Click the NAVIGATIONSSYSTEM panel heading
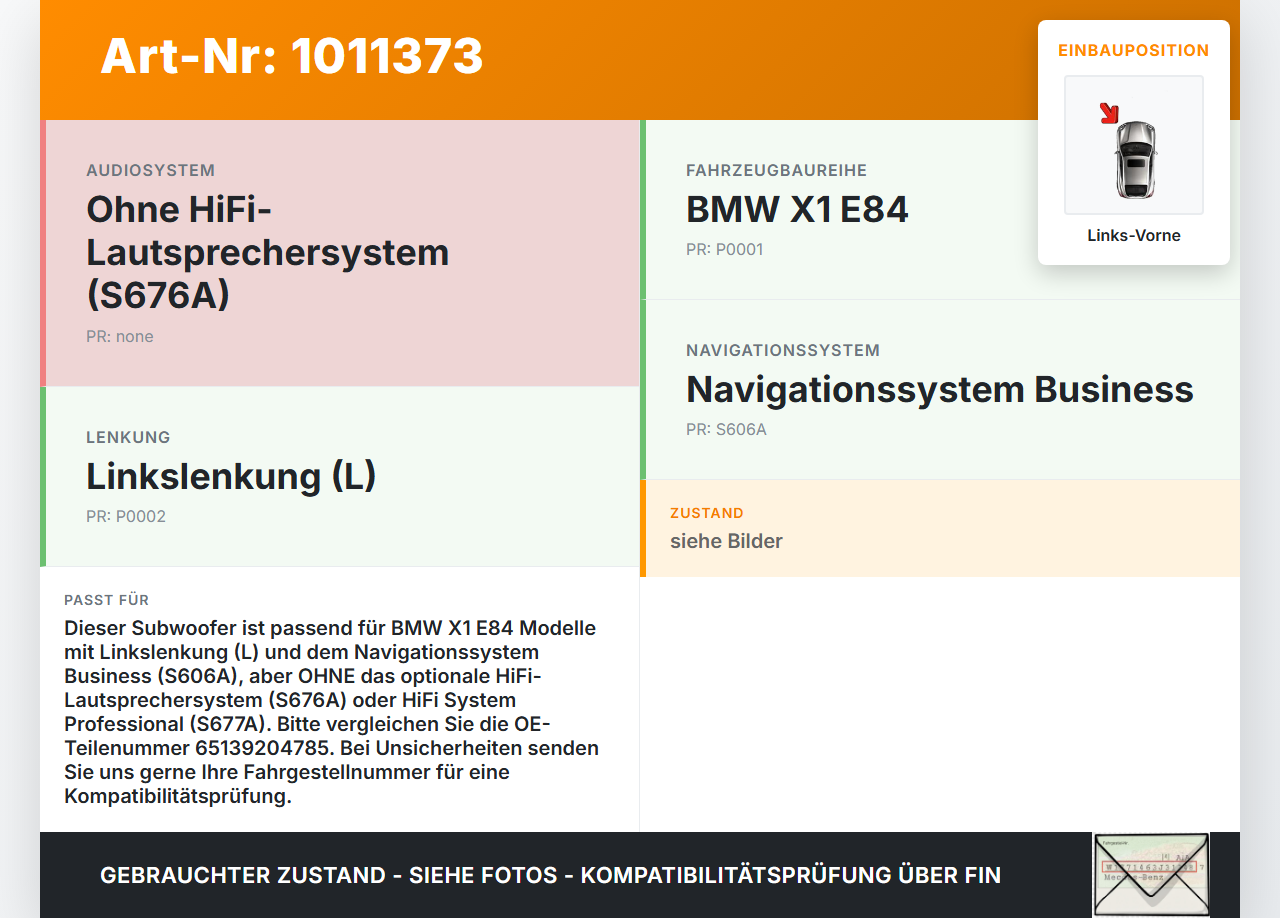The width and height of the screenshot is (1280, 918). click(x=782, y=350)
